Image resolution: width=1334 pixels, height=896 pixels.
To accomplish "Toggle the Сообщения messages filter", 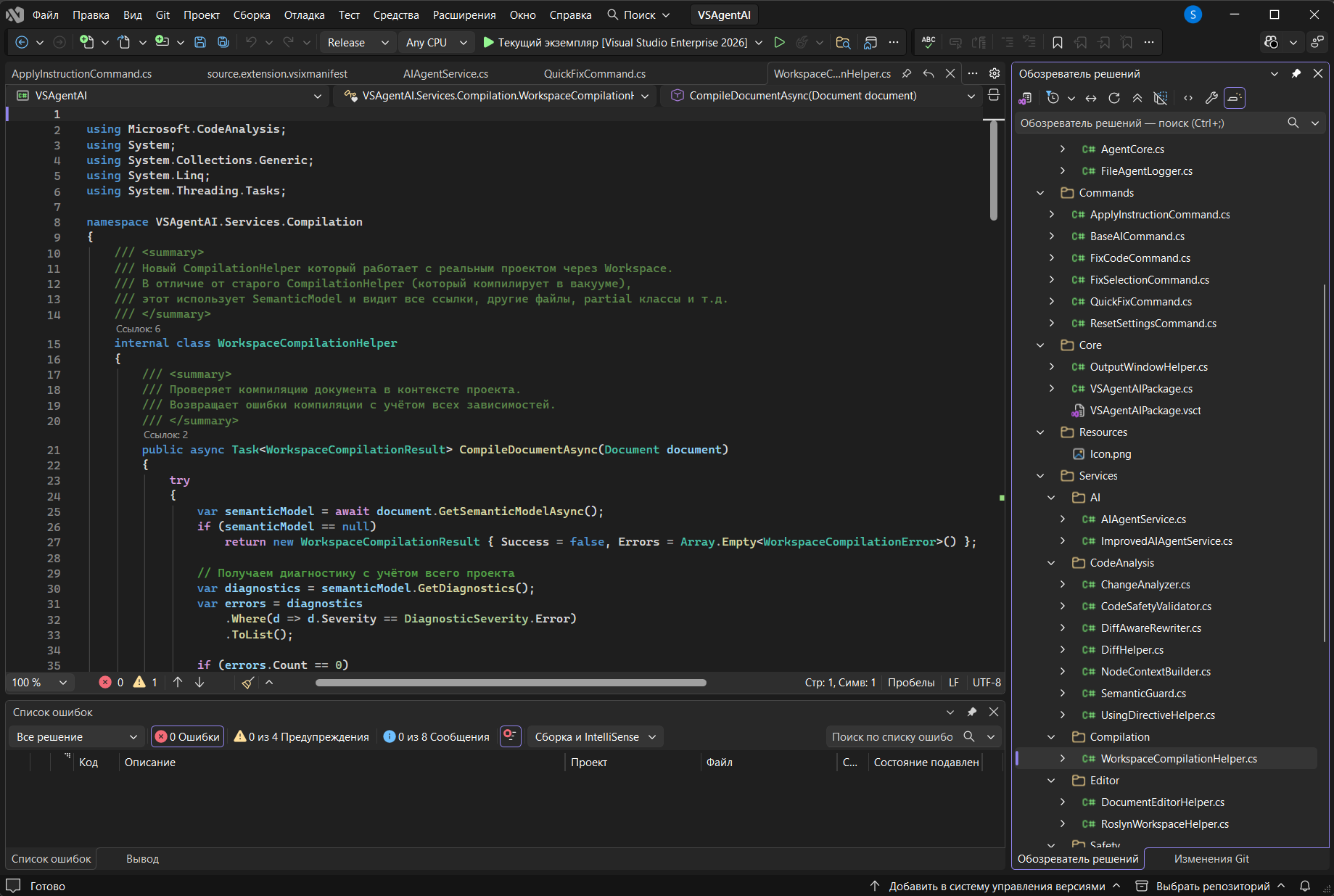I will [x=437, y=737].
